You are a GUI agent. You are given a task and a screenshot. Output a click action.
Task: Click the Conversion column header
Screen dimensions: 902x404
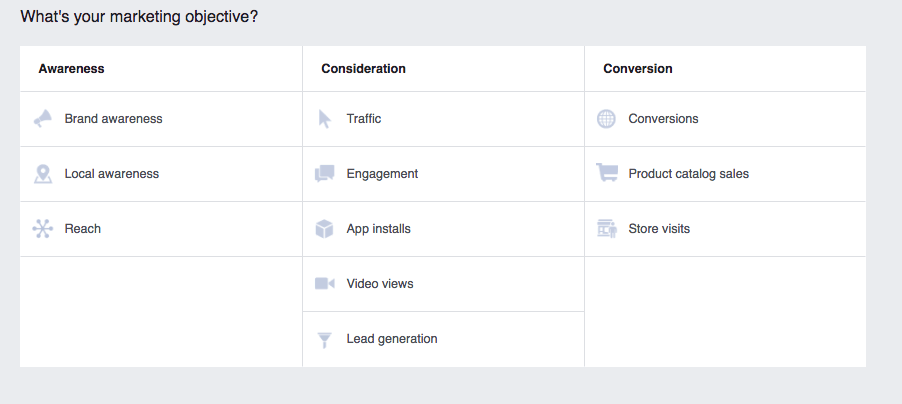[638, 68]
